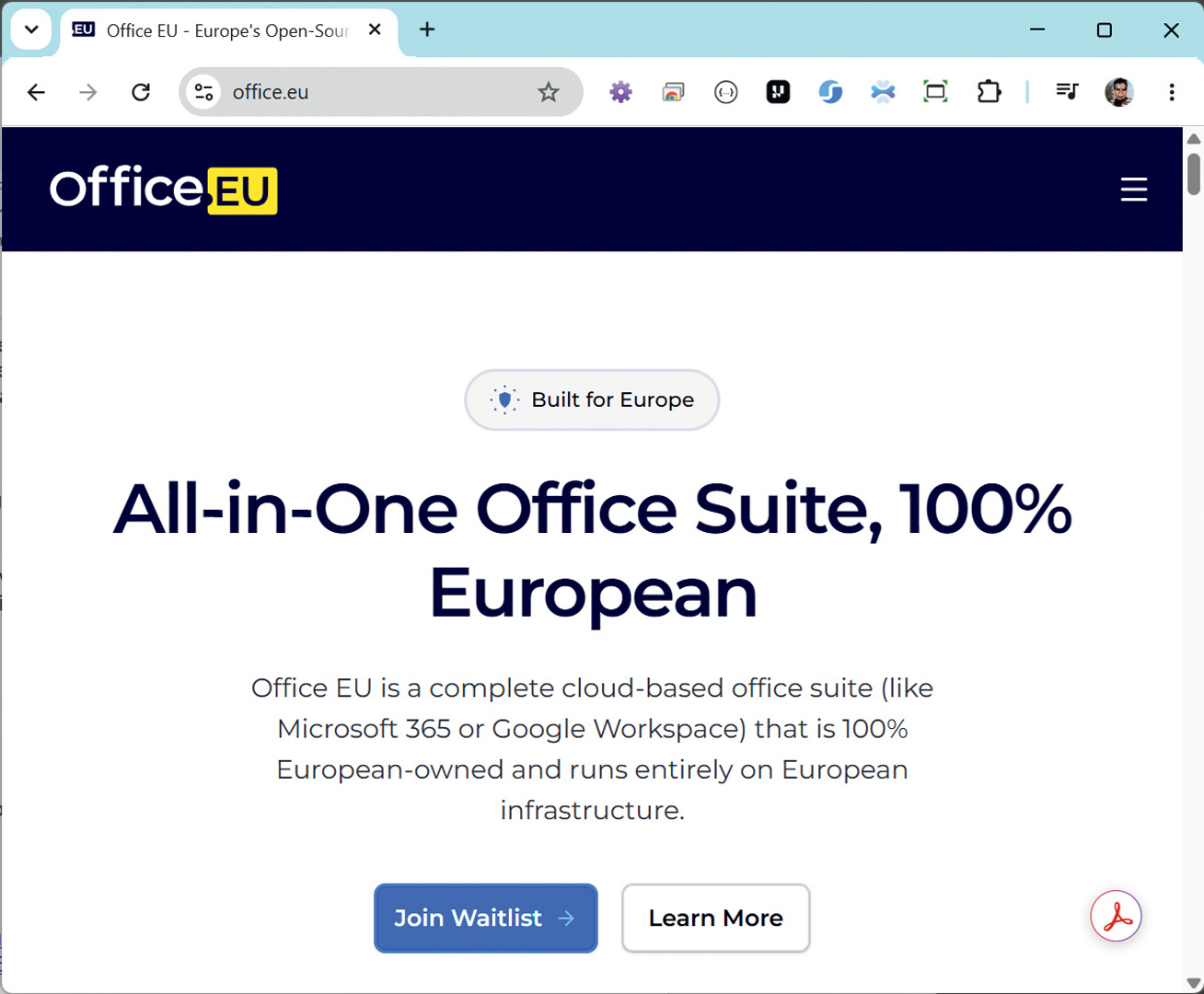Open the circular braces extension icon
Screen dimensions: 1204x994
click(x=726, y=92)
